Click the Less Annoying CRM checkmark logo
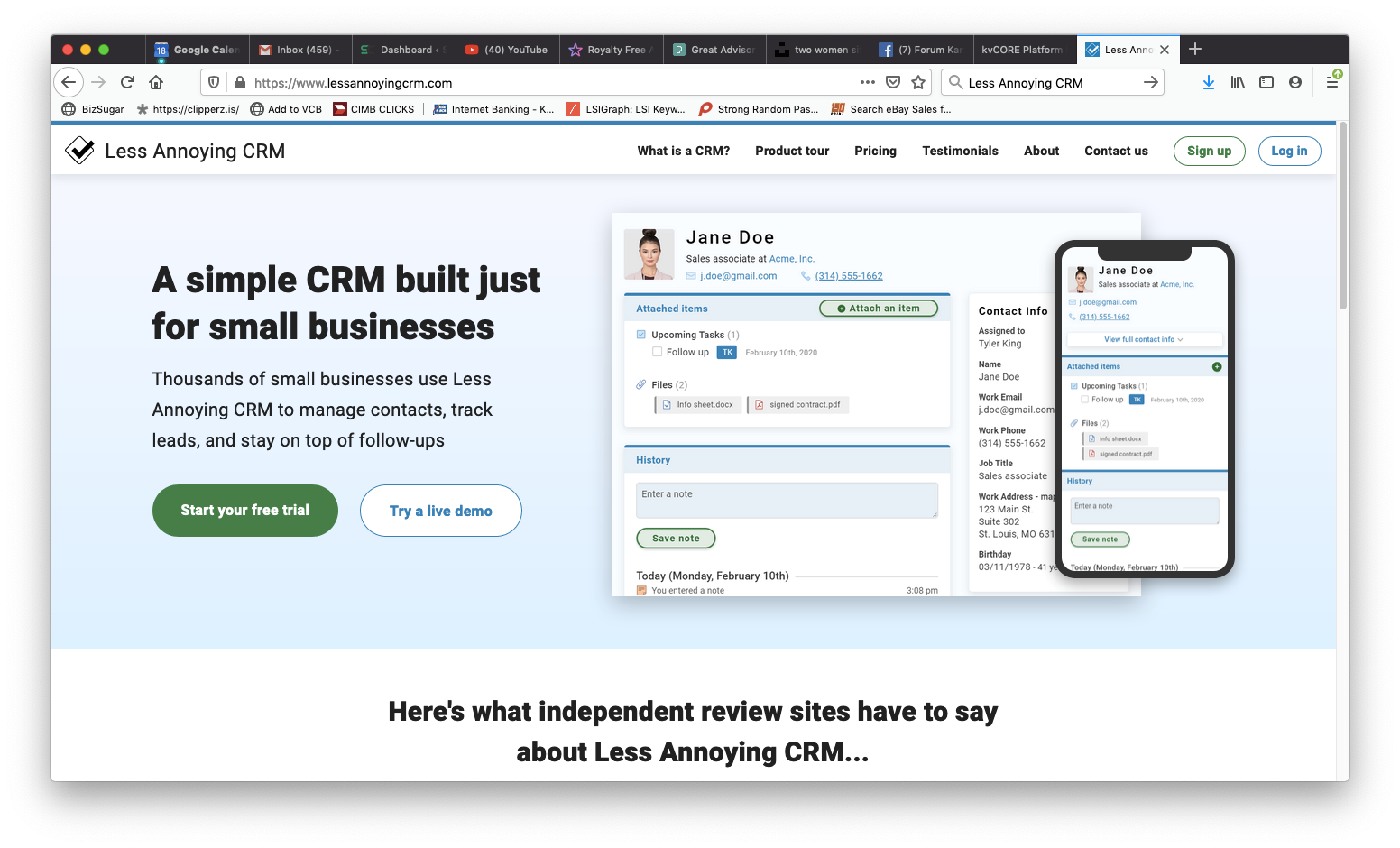The height and width of the screenshot is (848, 1400). (x=79, y=150)
